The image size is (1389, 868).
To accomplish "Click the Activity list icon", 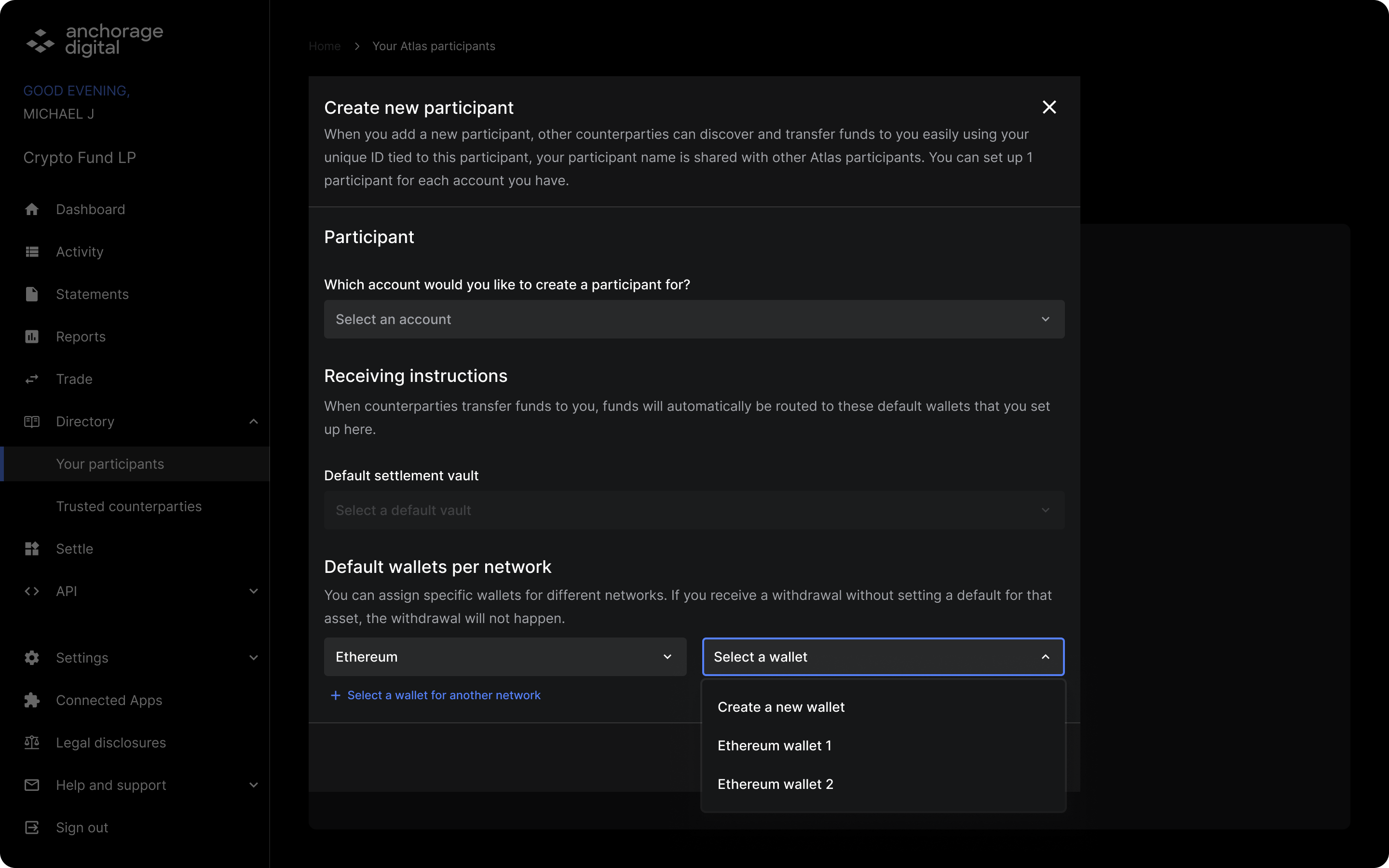I will [31, 252].
